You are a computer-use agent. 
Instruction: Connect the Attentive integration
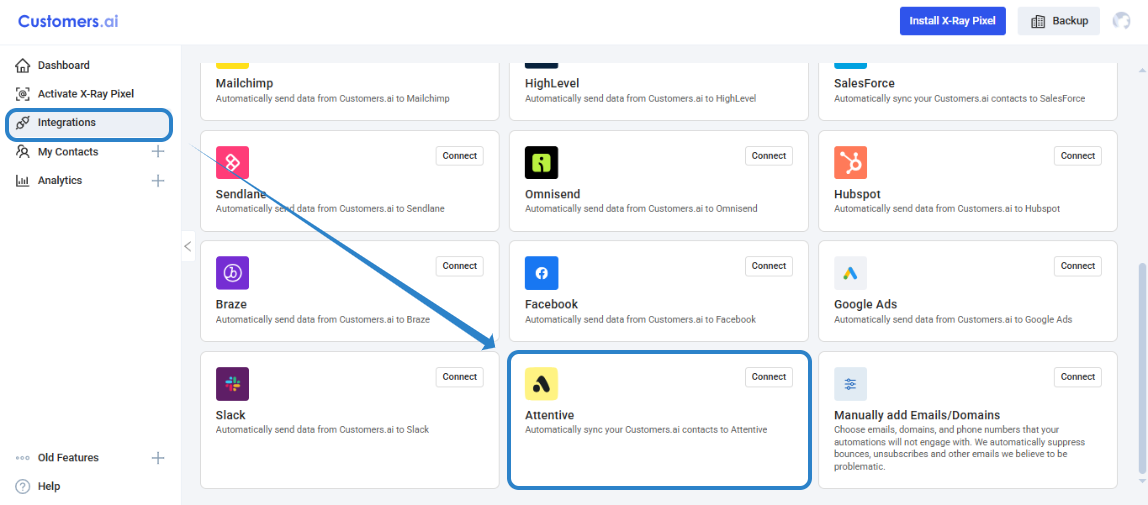coord(769,377)
